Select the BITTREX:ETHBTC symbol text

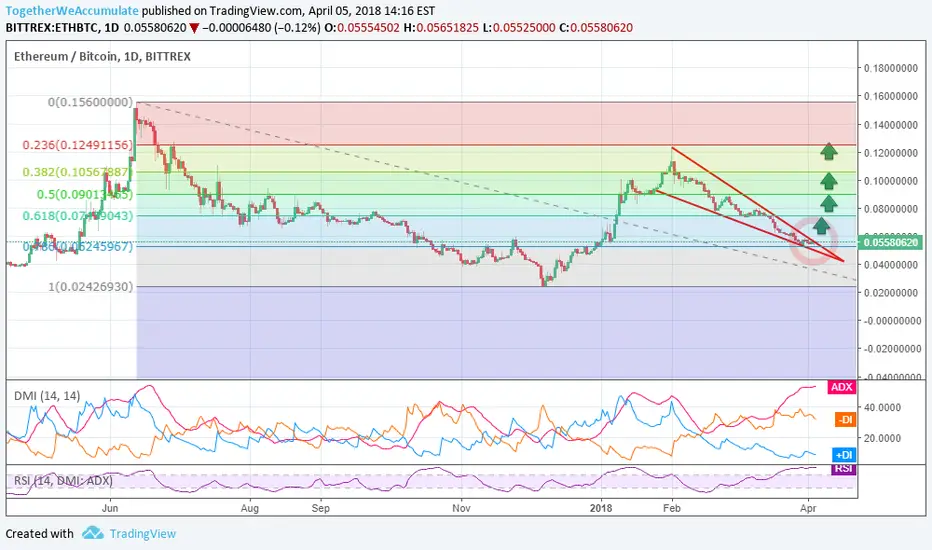[52, 27]
